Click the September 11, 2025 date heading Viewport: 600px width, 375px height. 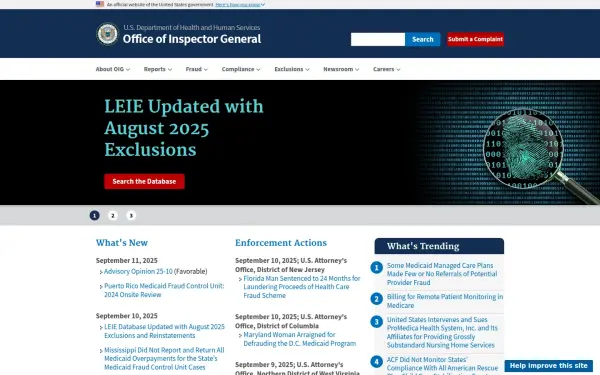point(127,261)
